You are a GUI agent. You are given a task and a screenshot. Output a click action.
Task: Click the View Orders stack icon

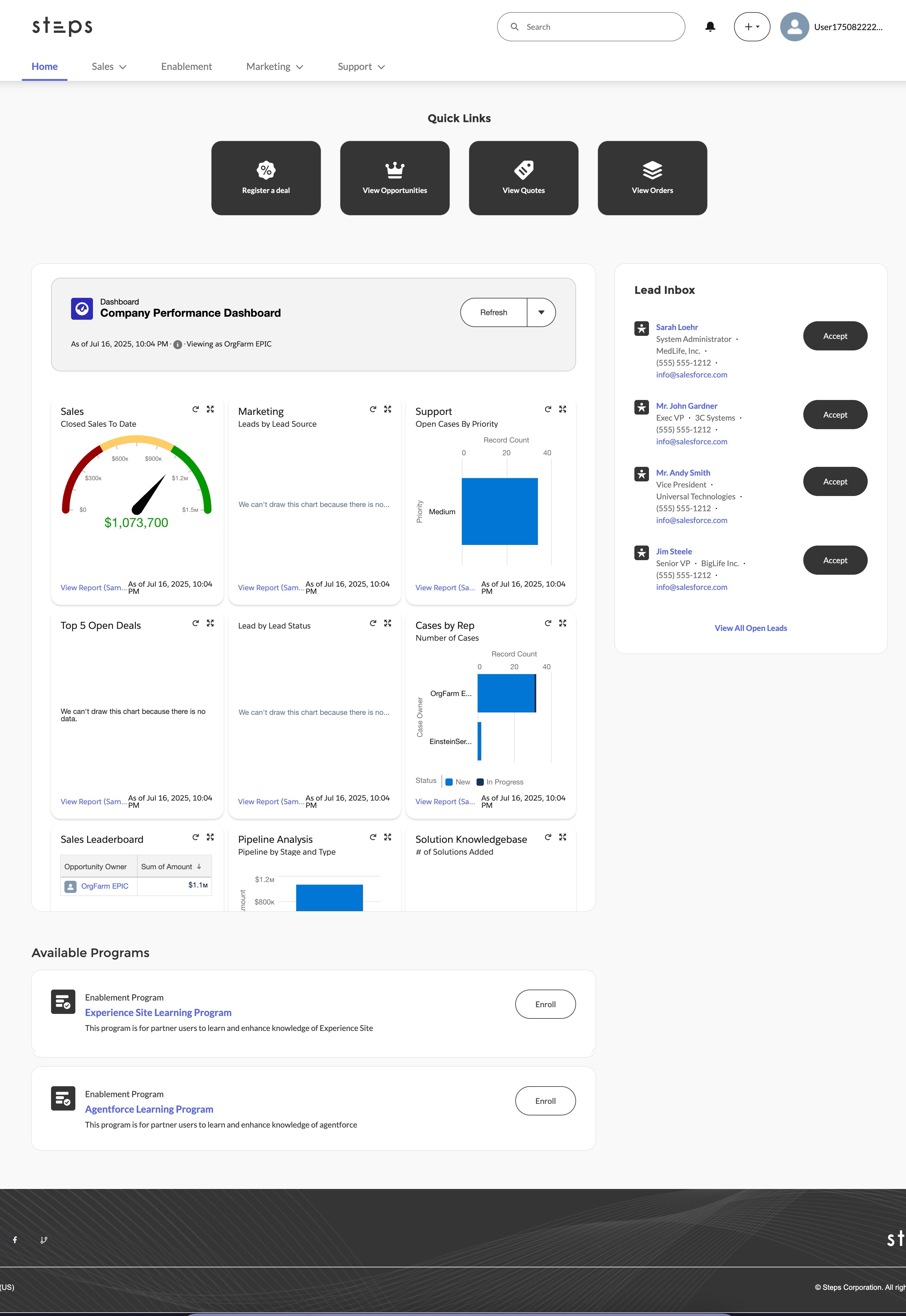pos(652,169)
